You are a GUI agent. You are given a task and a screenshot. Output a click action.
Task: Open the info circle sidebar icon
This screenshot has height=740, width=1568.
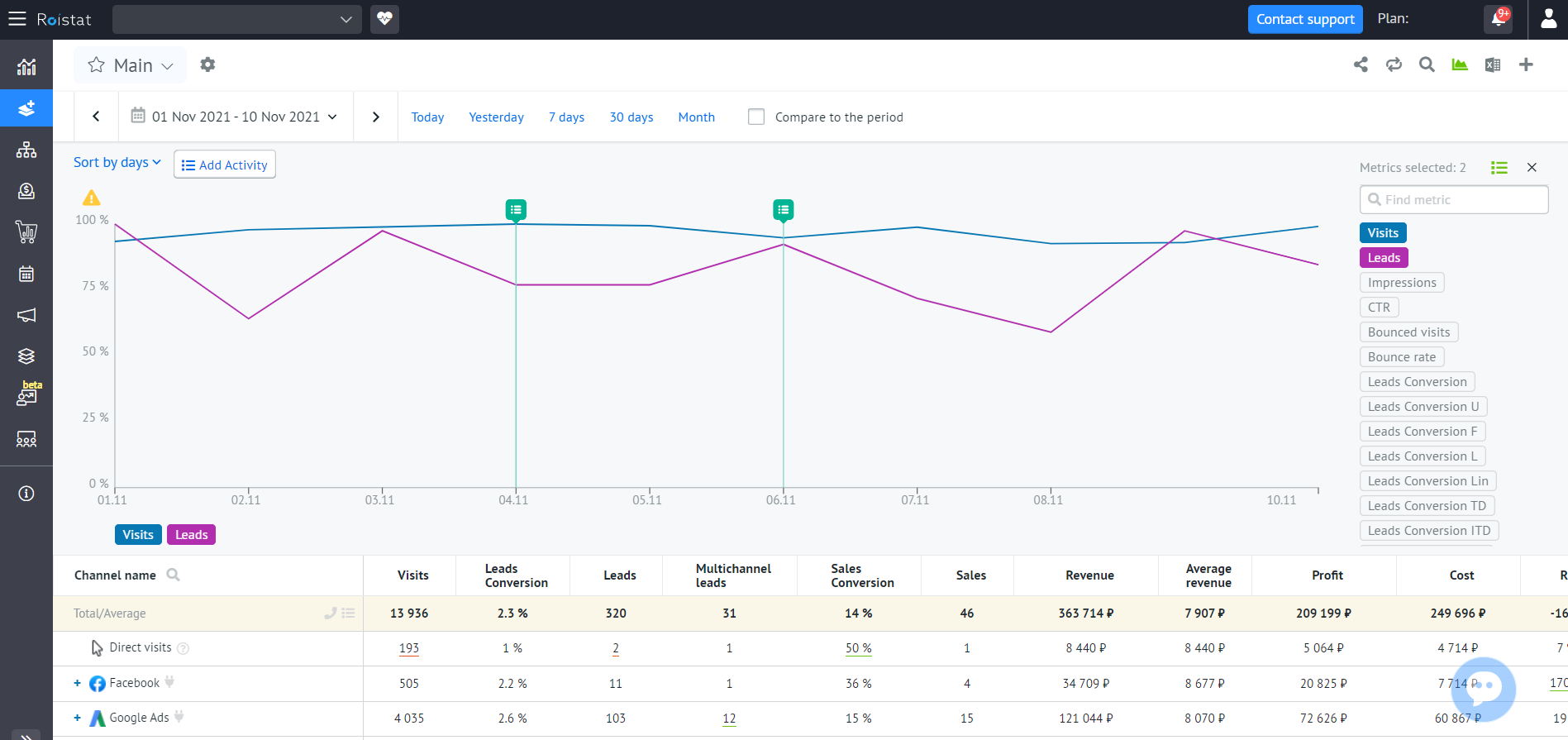26,494
